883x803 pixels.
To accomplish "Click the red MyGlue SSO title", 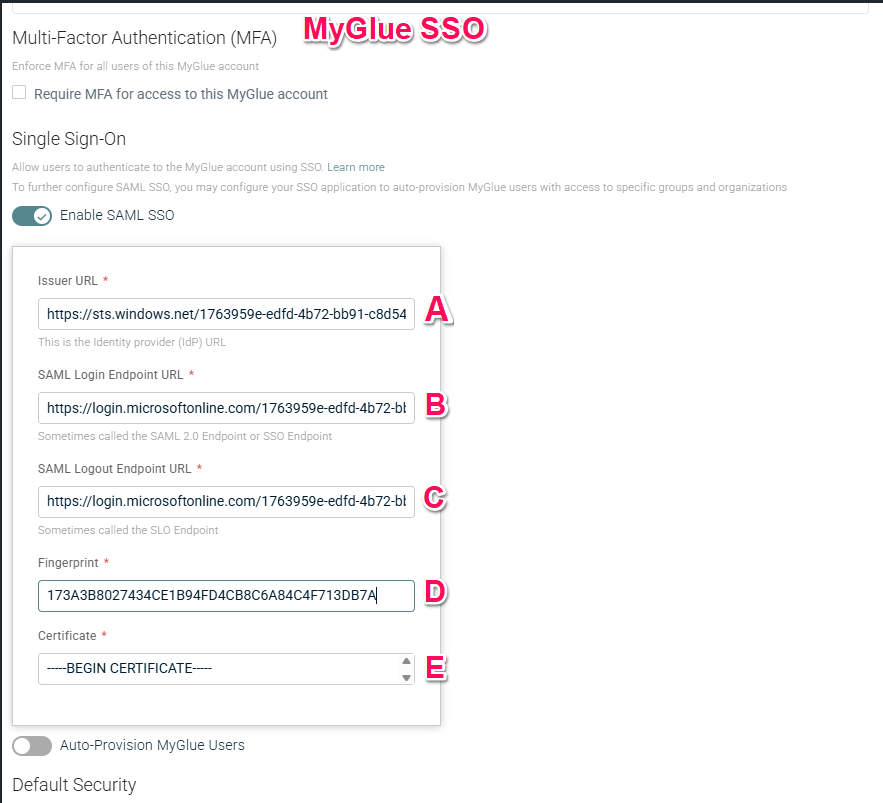I will coord(394,30).
